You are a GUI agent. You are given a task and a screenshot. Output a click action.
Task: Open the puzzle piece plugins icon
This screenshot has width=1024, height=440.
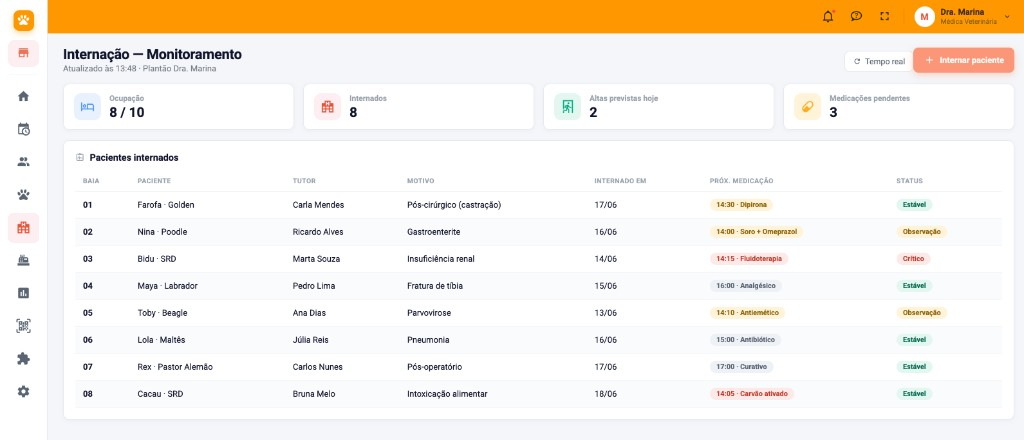[x=24, y=359]
